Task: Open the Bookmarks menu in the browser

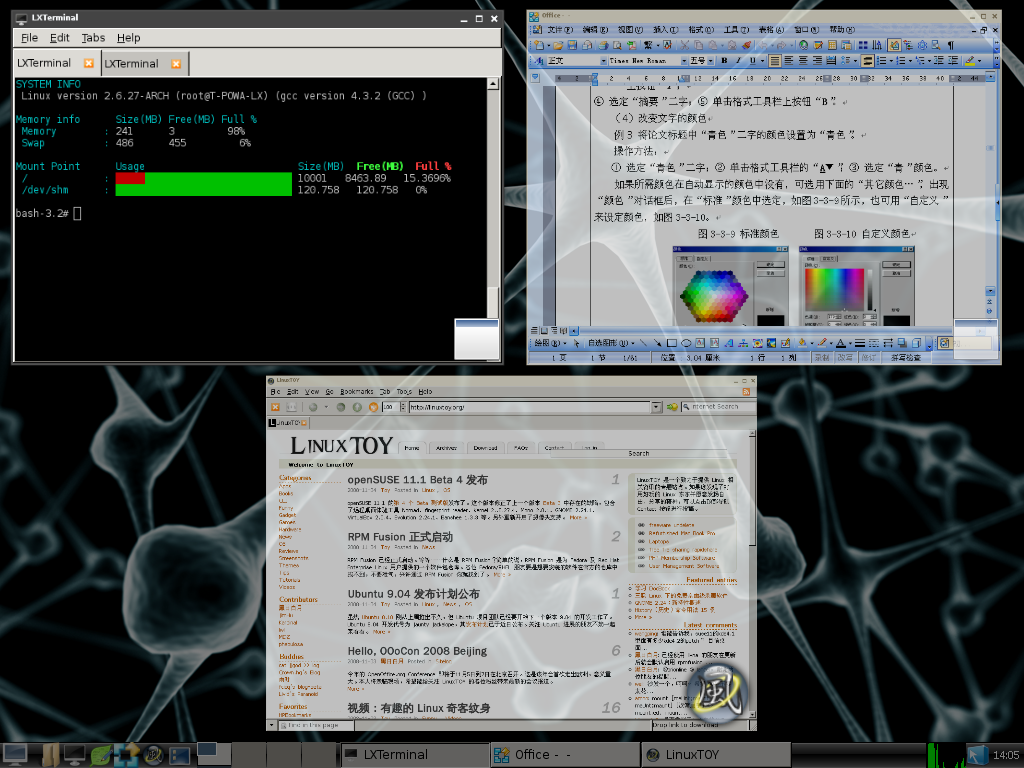Action: tap(357, 392)
